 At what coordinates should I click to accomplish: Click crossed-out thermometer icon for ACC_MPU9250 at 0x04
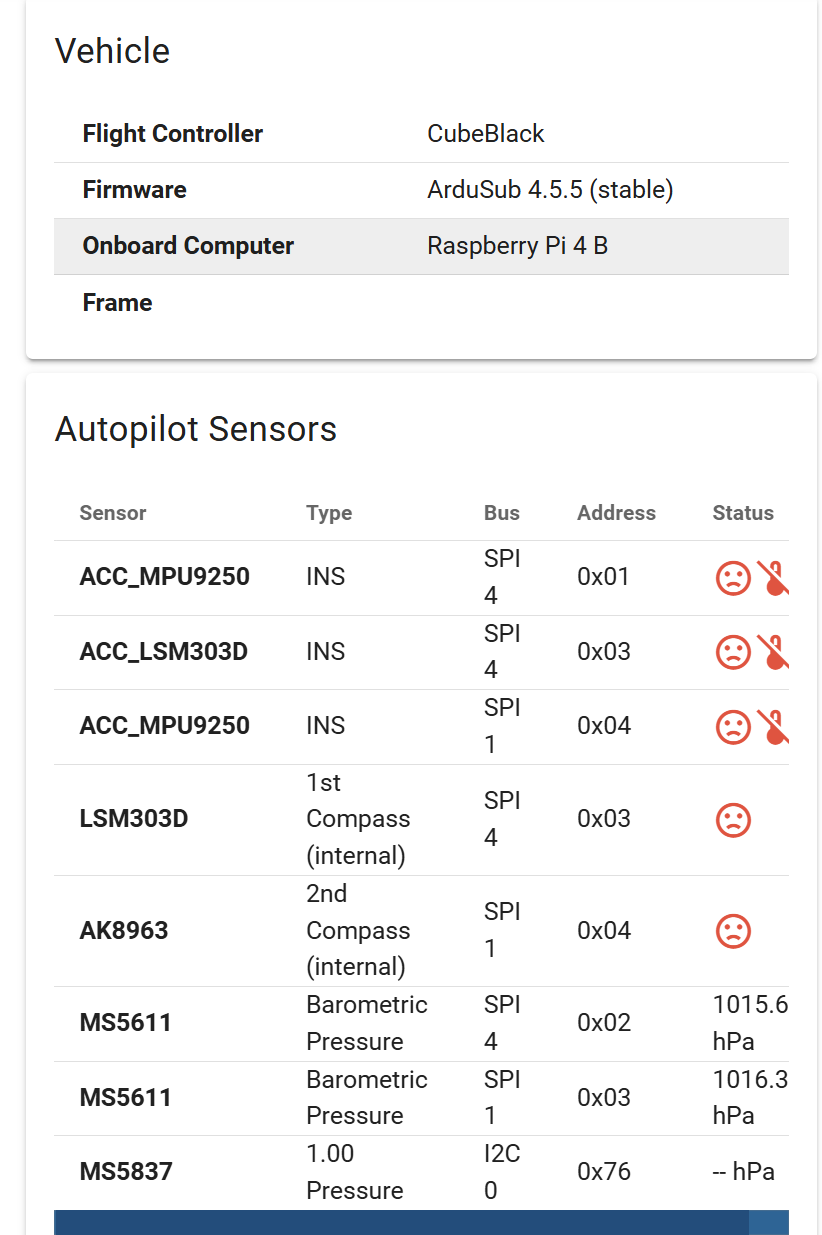coord(772,726)
